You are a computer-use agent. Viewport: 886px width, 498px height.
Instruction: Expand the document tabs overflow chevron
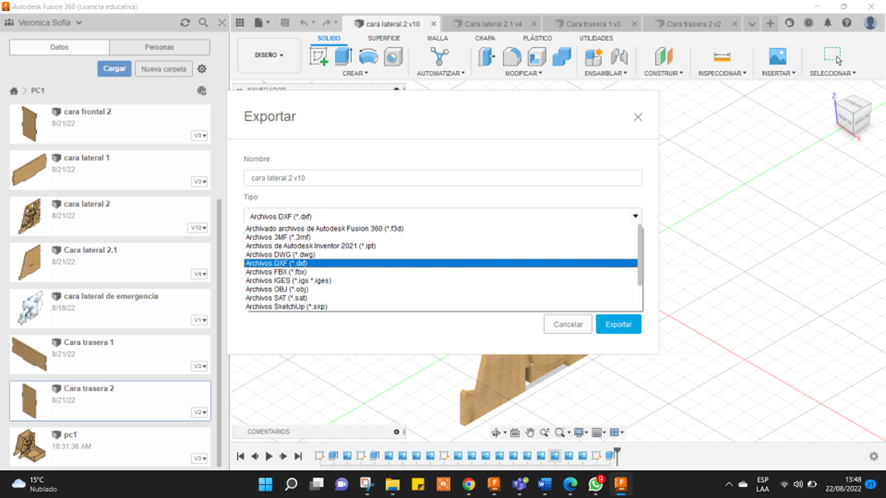(752, 24)
